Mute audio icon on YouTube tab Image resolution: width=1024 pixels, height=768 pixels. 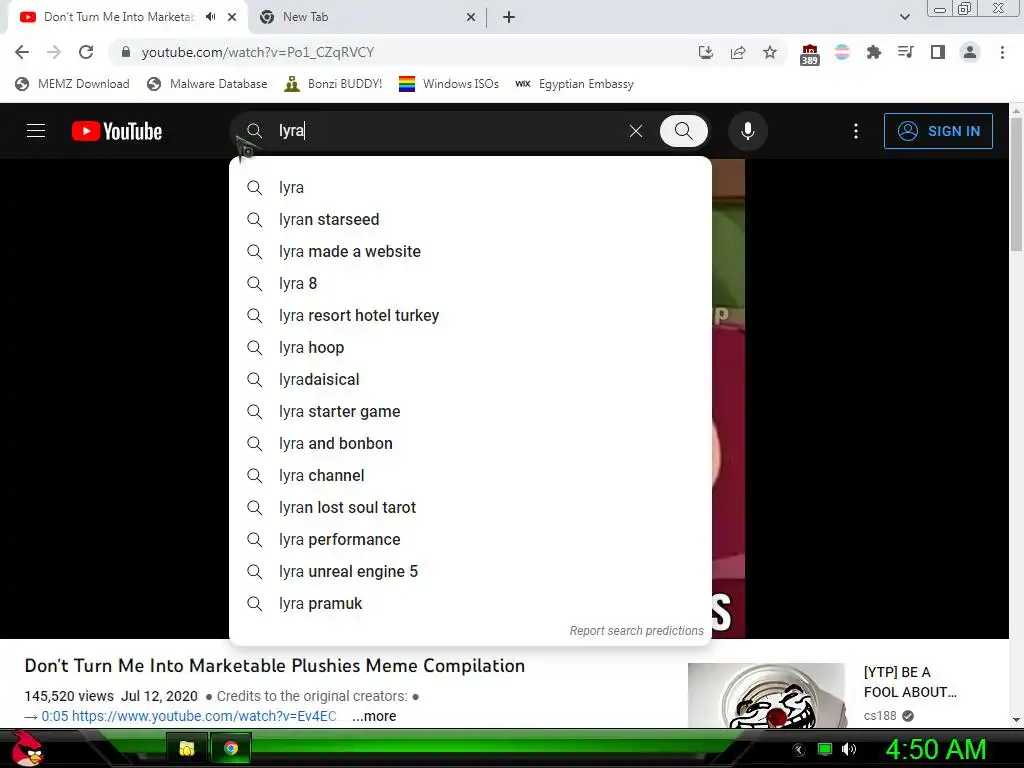point(210,17)
